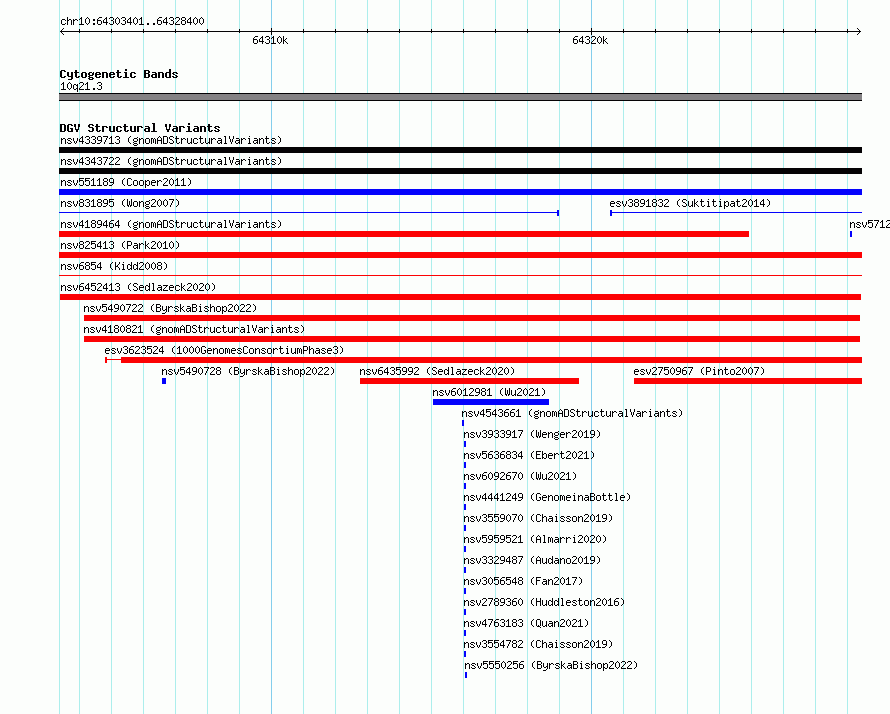The image size is (890, 714).
Task: Select nsv4441249 (GenomeinaBottle) label
Action: (547, 497)
